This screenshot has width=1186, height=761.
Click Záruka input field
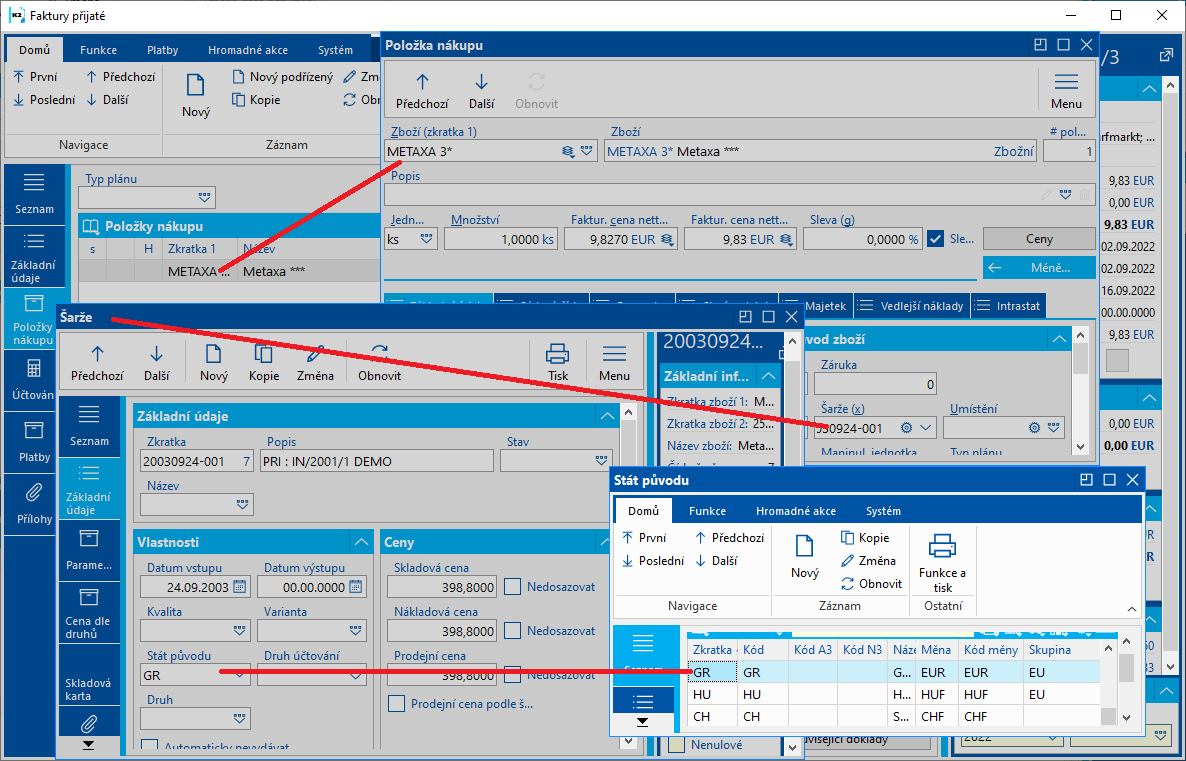(x=875, y=384)
